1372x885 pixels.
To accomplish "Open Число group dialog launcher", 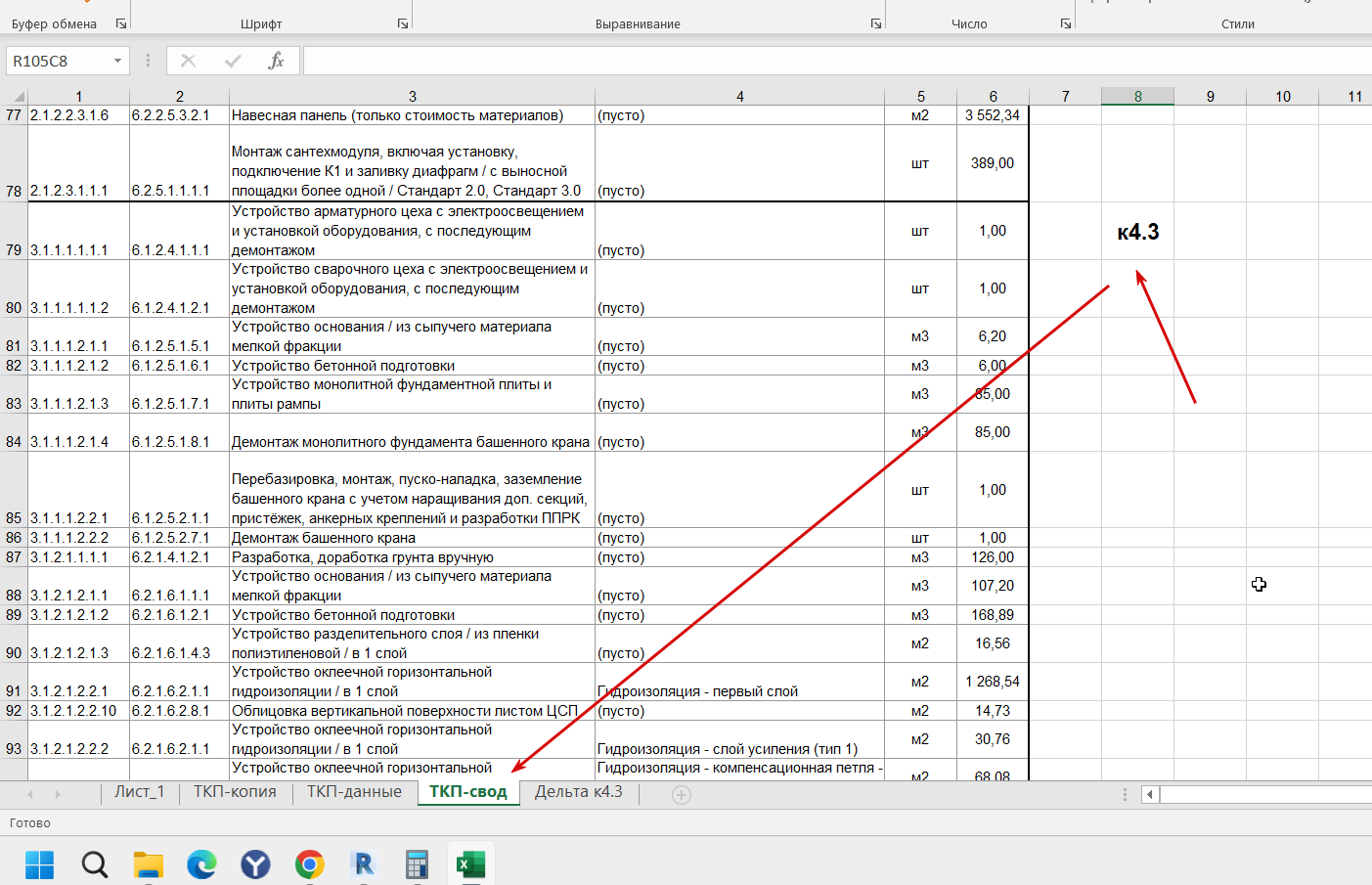I will click(1066, 23).
